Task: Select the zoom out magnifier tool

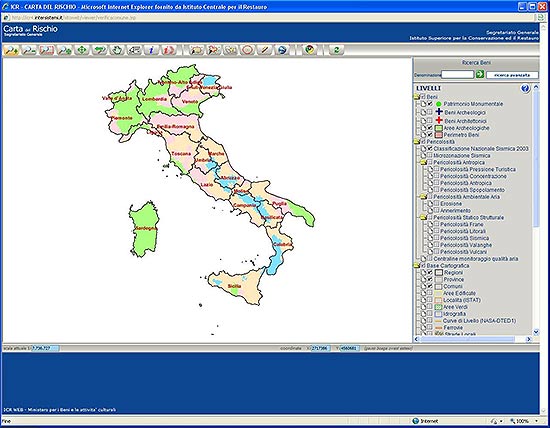Action: tap(29, 50)
